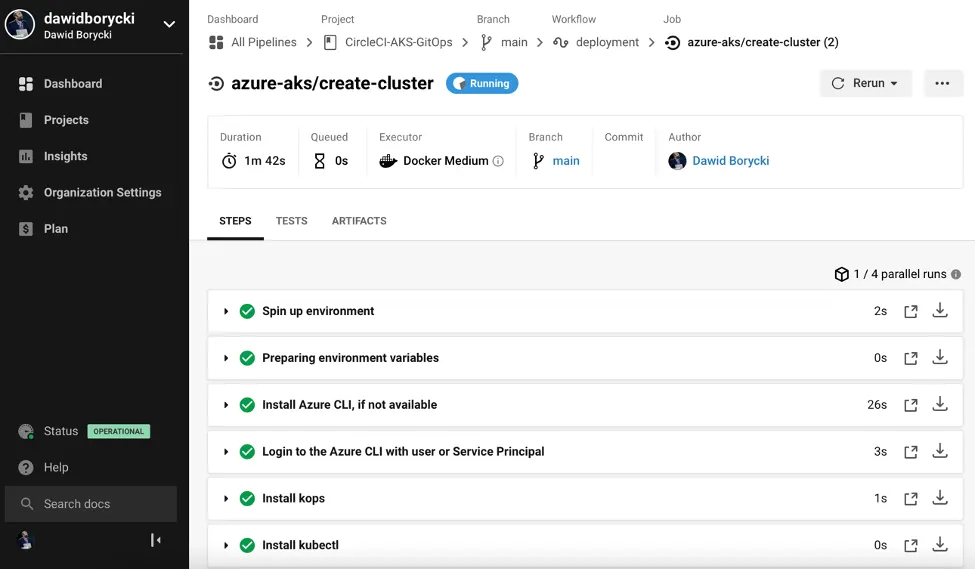Click the dawidborycki profile avatar at top
The height and width of the screenshot is (570, 977).
pos(19,24)
